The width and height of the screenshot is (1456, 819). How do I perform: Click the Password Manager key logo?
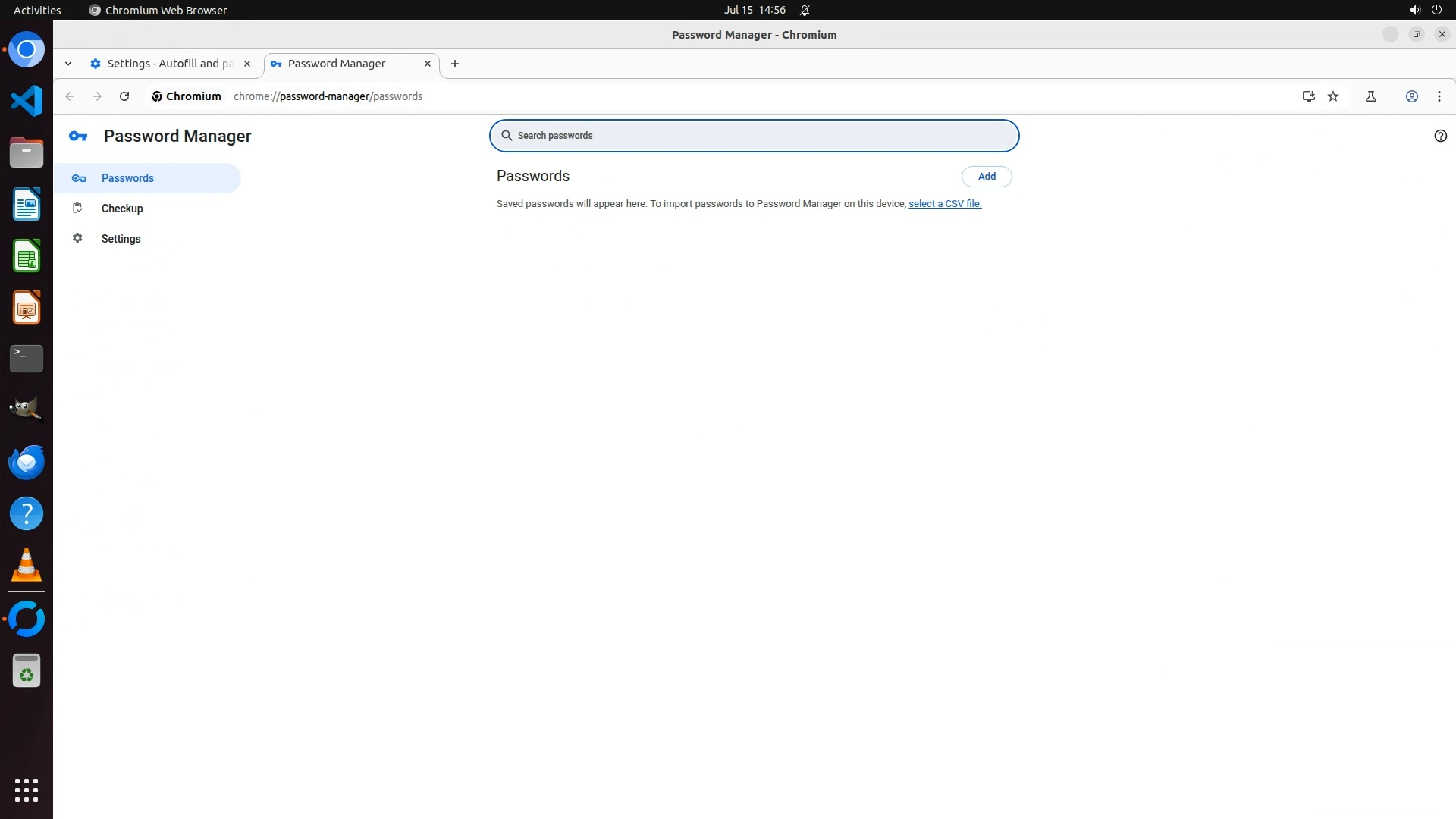coord(78,136)
